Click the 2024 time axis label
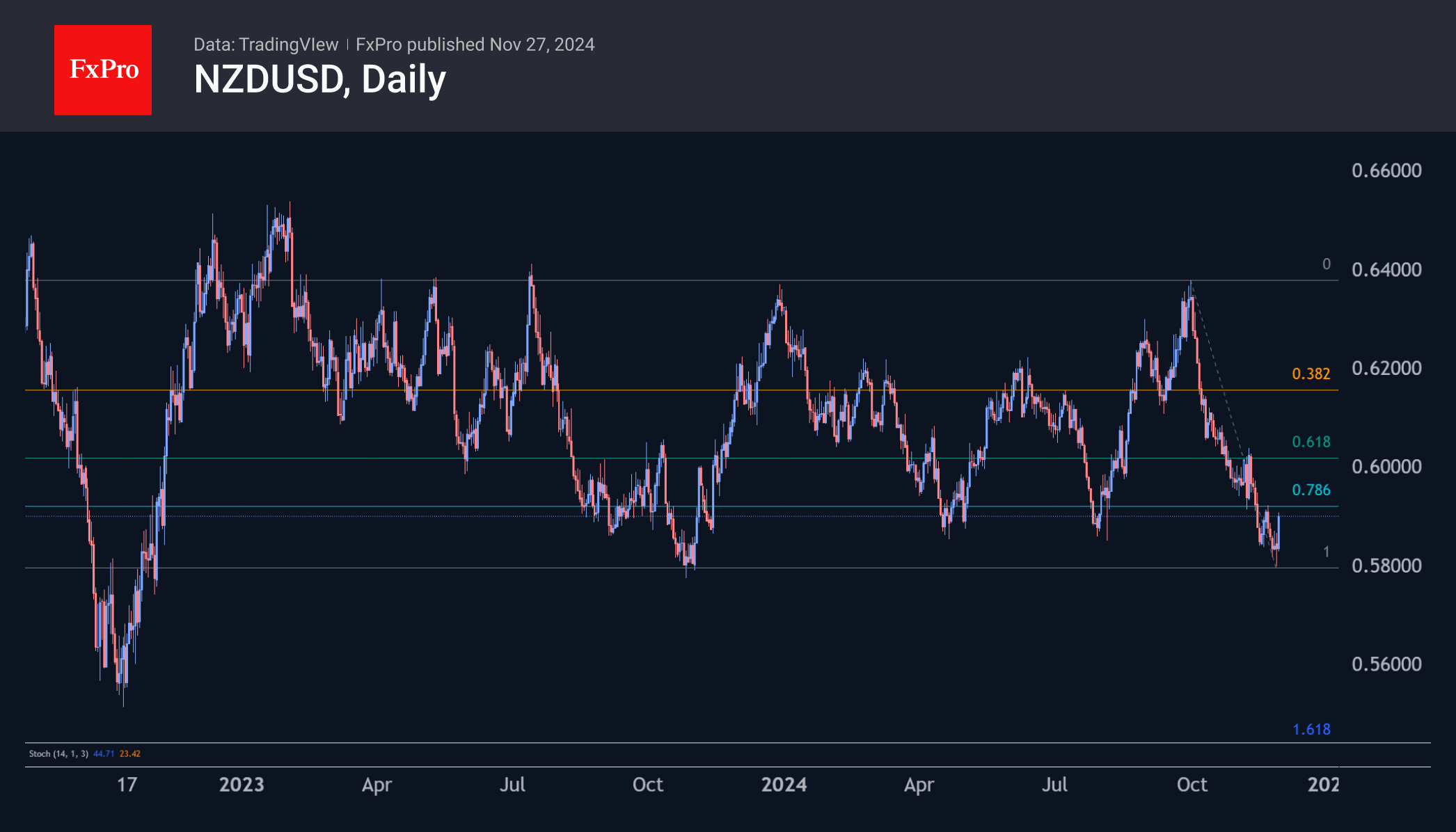Image resolution: width=1456 pixels, height=832 pixels. 784,785
